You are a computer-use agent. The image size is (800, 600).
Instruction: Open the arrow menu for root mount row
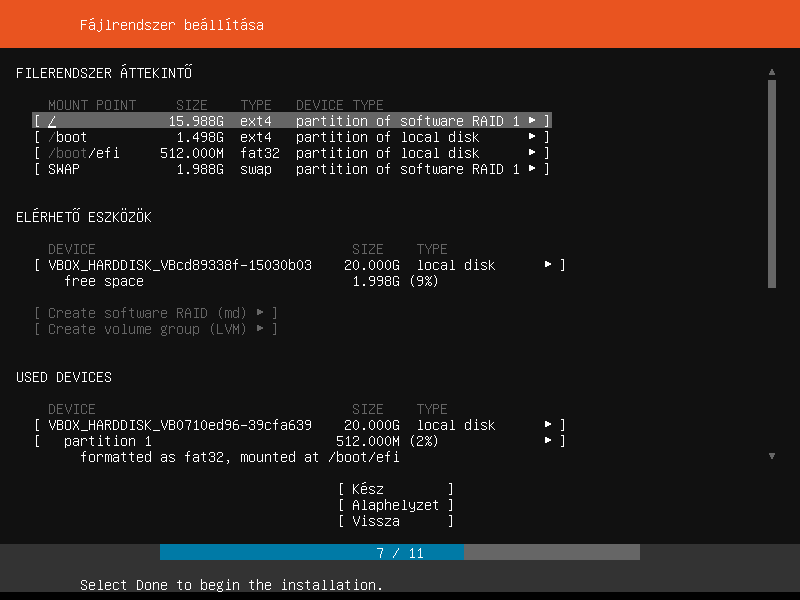(533, 121)
